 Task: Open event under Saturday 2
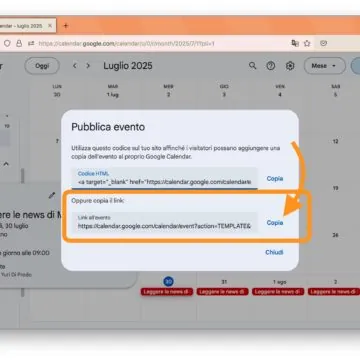[334, 292]
